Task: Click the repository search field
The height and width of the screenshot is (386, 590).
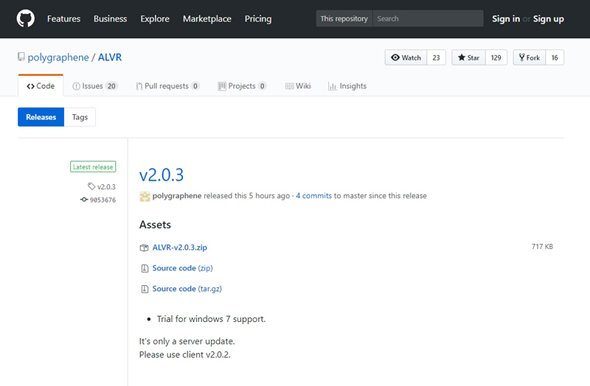Action: pyautogui.click(x=428, y=18)
